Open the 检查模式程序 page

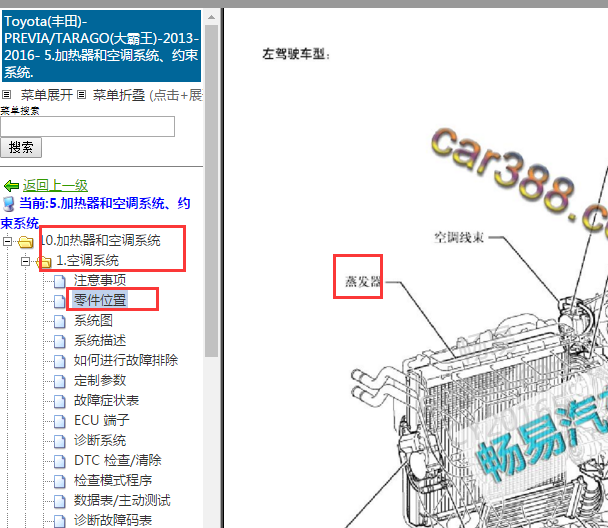[113, 481]
